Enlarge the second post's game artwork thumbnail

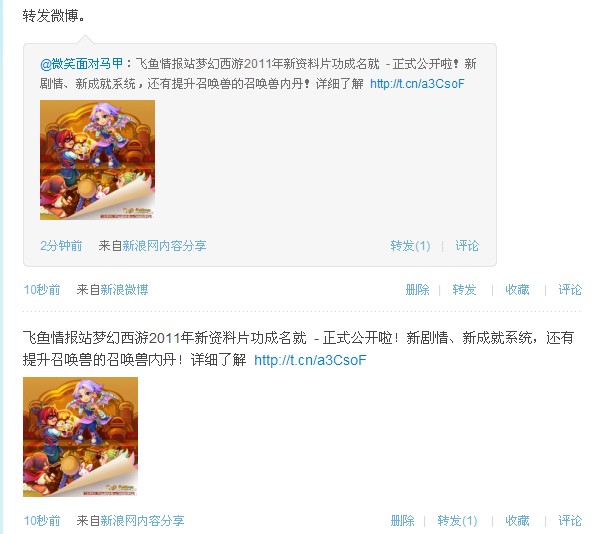(x=81, y=437)
